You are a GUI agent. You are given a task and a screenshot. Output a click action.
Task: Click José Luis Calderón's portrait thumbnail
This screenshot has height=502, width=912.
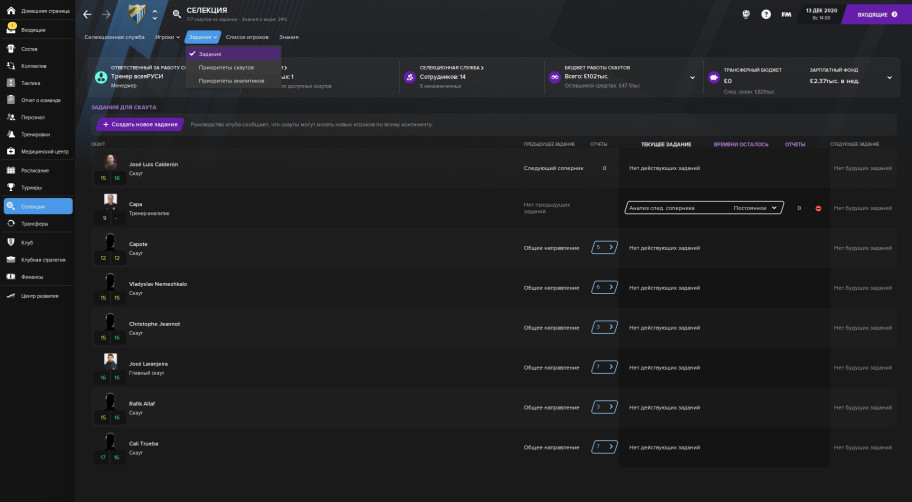point(110,162)
